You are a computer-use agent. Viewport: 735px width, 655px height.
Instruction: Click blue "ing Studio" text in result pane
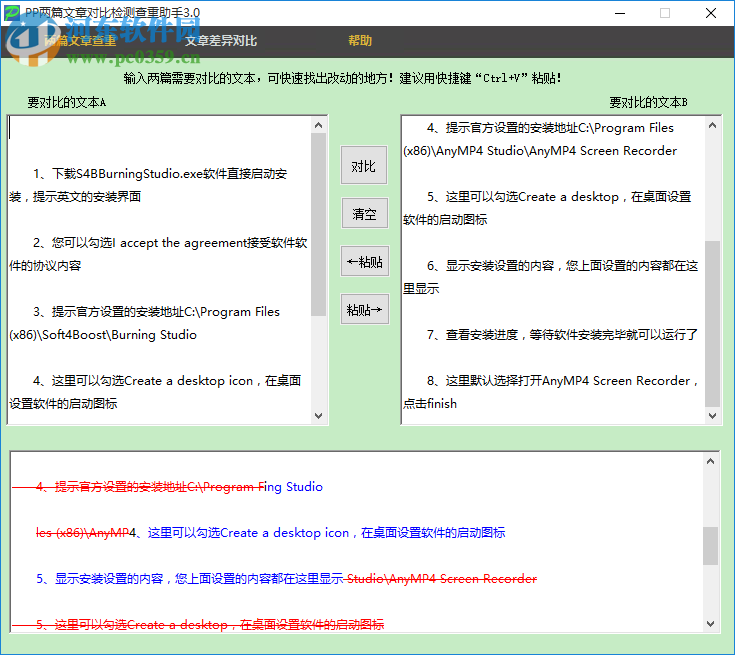[x=293, y=487]
